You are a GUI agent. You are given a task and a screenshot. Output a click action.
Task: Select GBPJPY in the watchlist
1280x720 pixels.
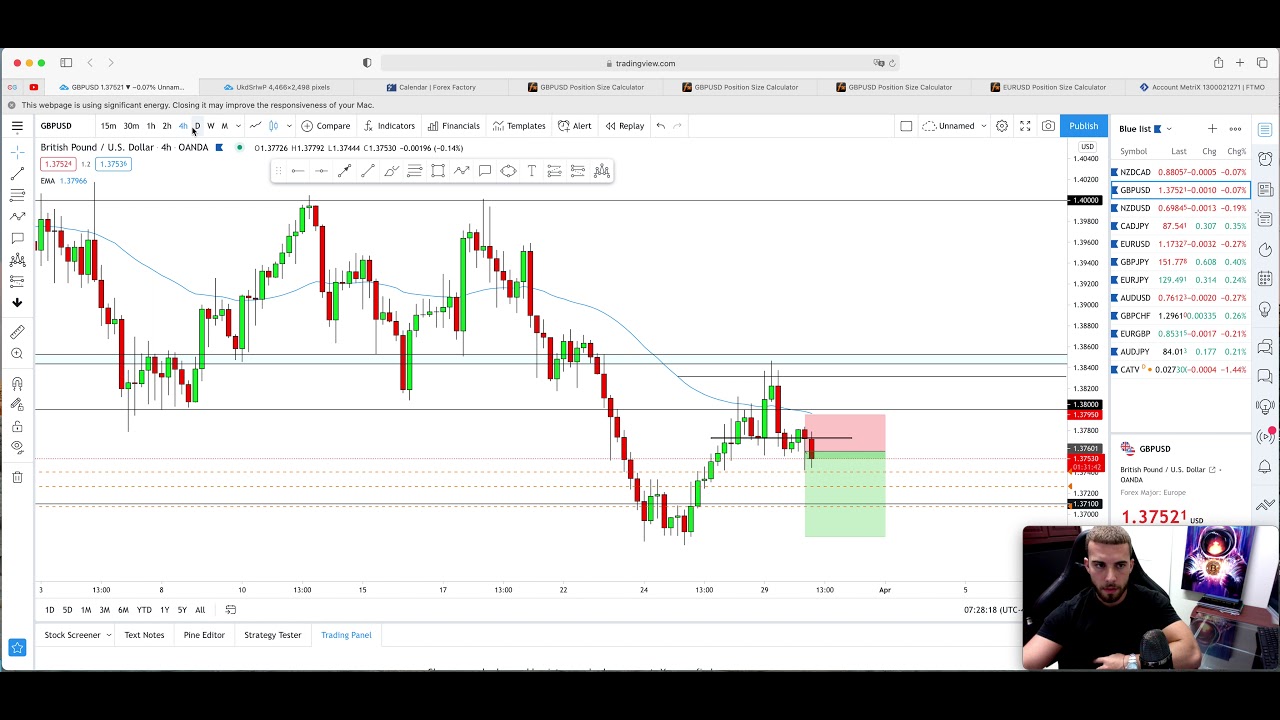click(x=1180, y=262)
